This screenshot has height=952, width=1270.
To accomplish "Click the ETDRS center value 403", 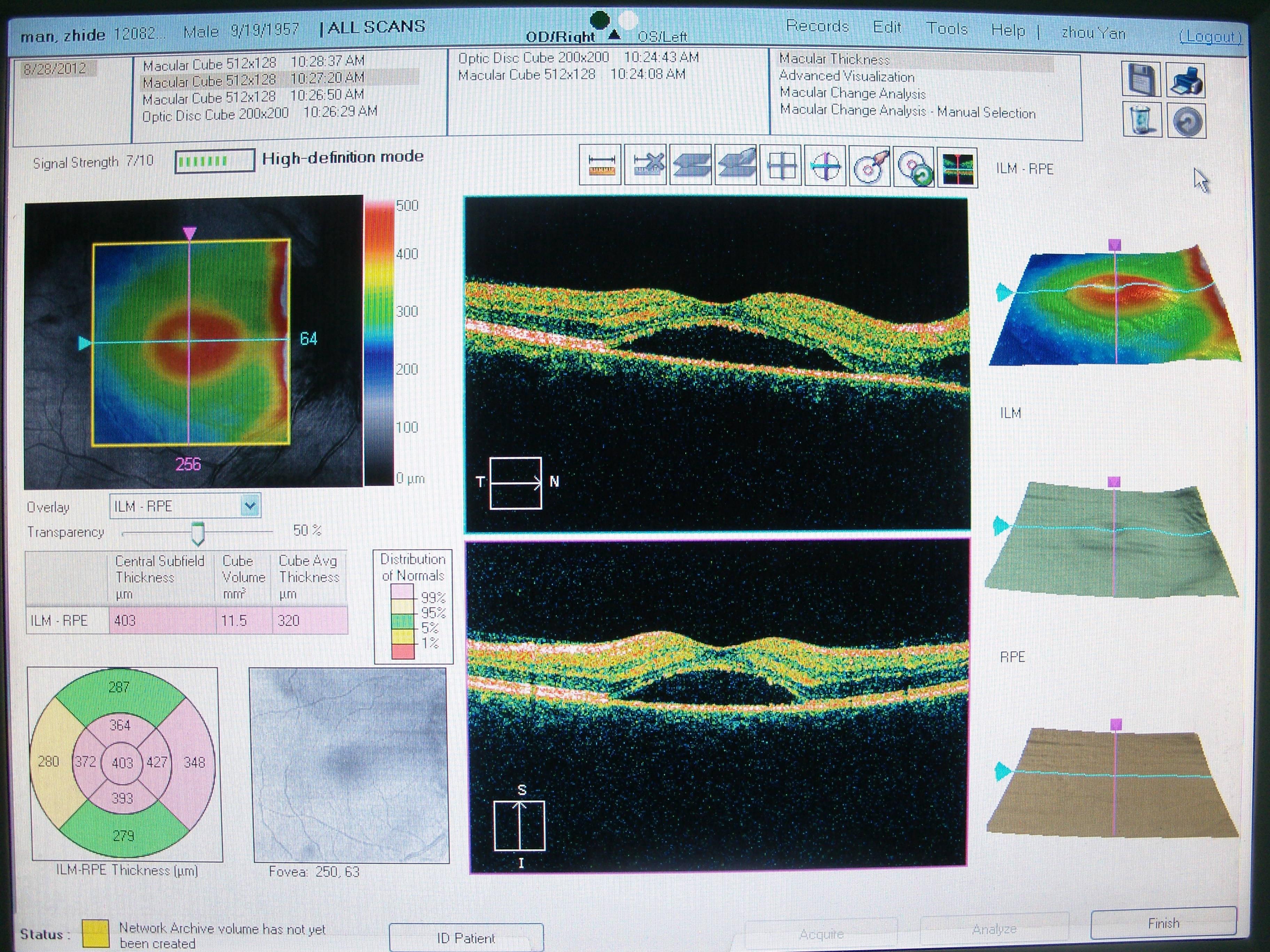I will (x=122, y=763).
